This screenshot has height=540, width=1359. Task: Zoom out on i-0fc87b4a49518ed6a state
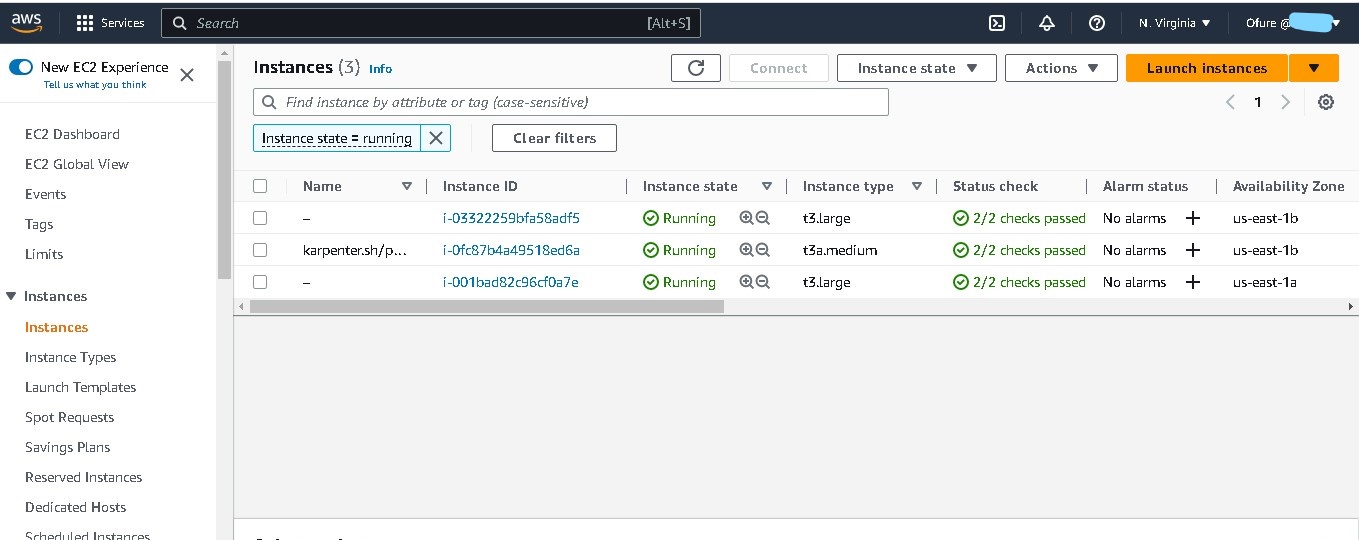point(763,250)
